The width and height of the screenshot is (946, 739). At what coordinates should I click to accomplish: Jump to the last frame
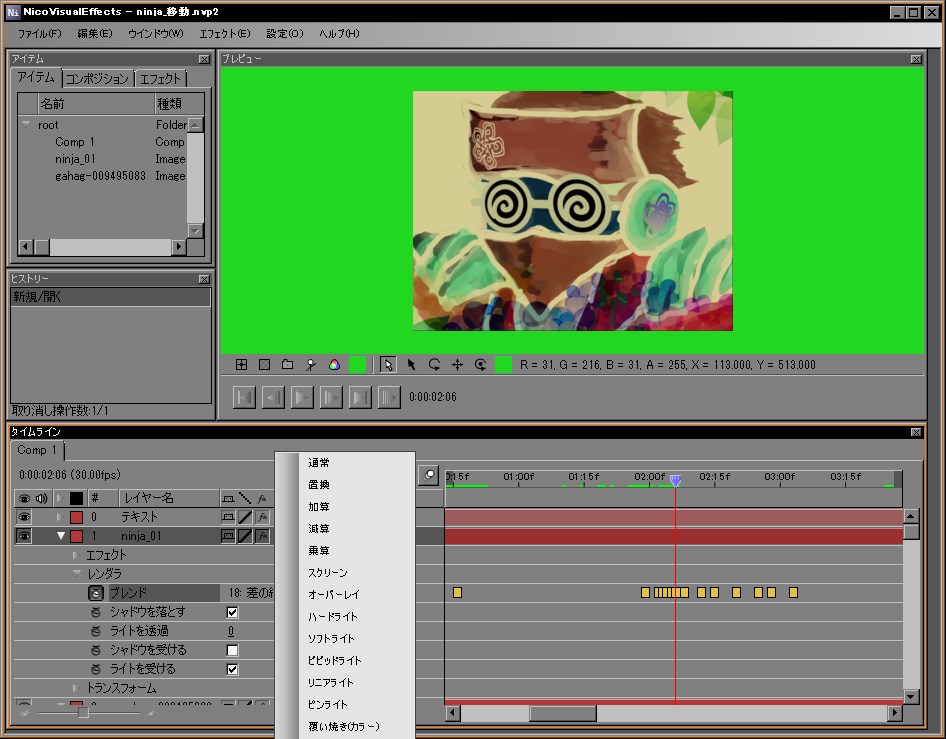coord(360,397)
